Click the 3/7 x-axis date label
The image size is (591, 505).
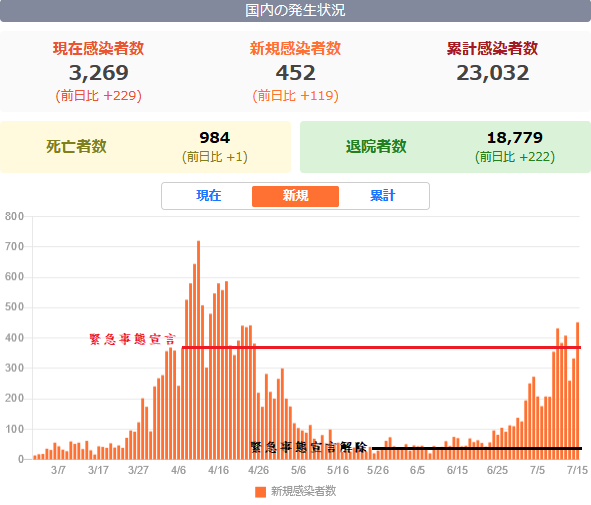[58, 470]
